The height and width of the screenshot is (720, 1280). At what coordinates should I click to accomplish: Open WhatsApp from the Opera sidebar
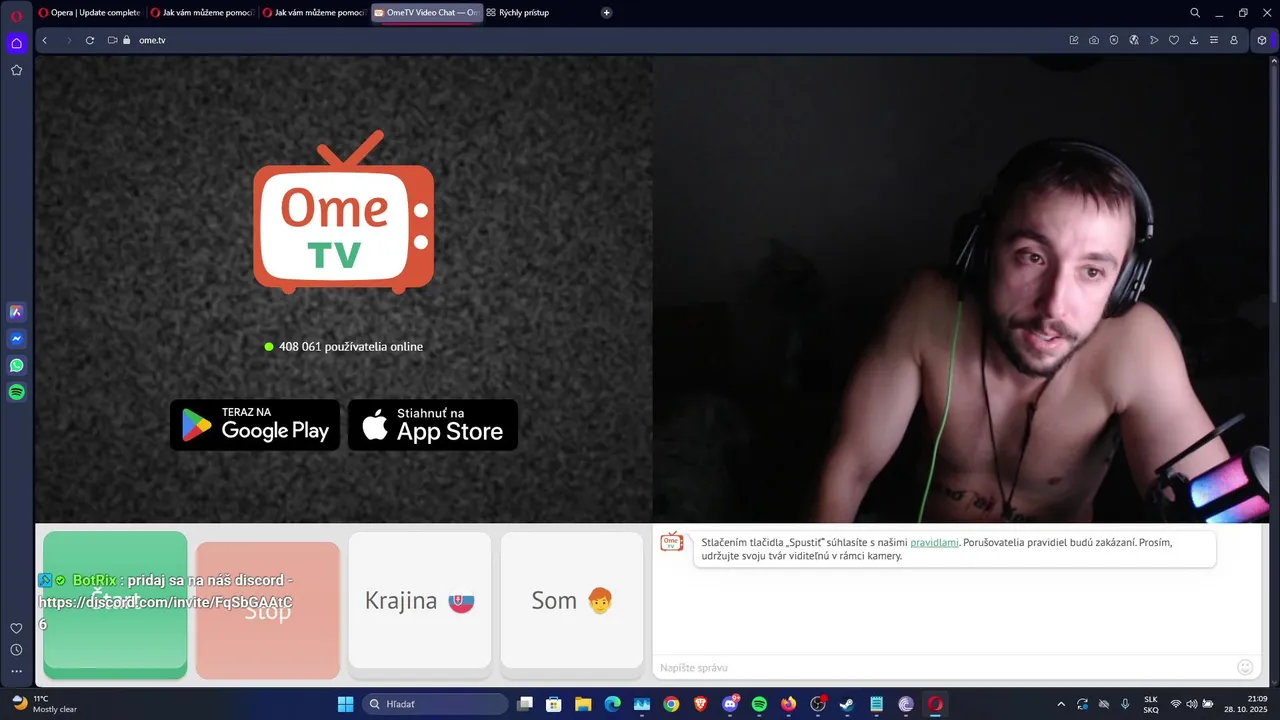pyautogui.click(x=16, y=366)
